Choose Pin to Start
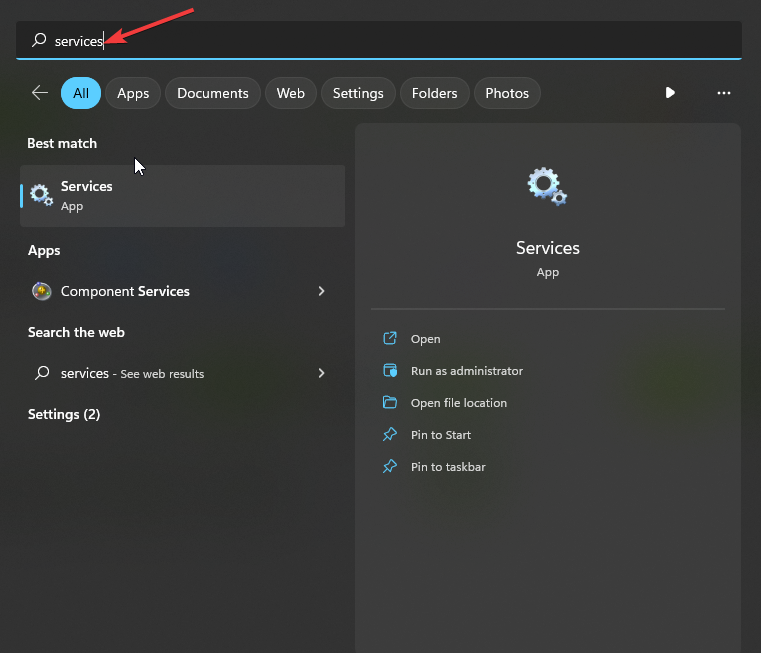This screenshot has width=761, height=653. click(x=441, y=435)
